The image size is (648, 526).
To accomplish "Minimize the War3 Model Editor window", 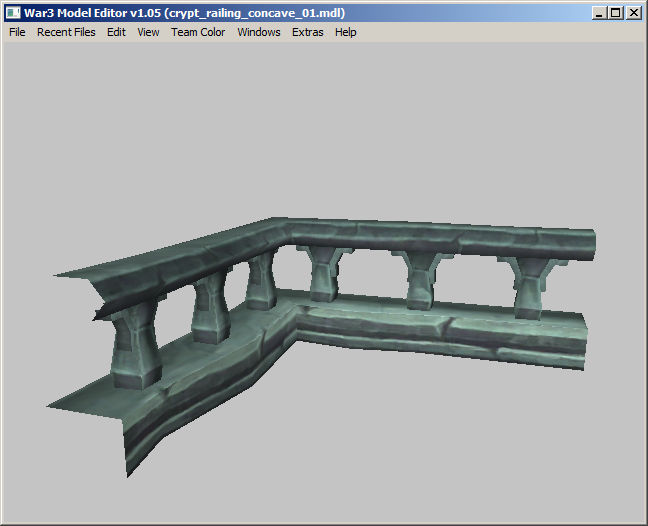I will (x=599, y=13).
